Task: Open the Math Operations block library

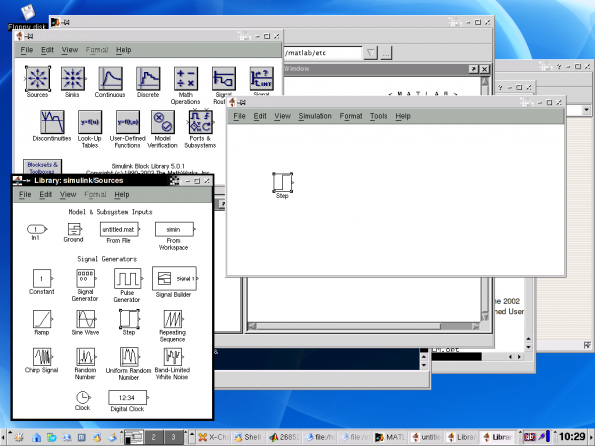Action: click(186, 79)
